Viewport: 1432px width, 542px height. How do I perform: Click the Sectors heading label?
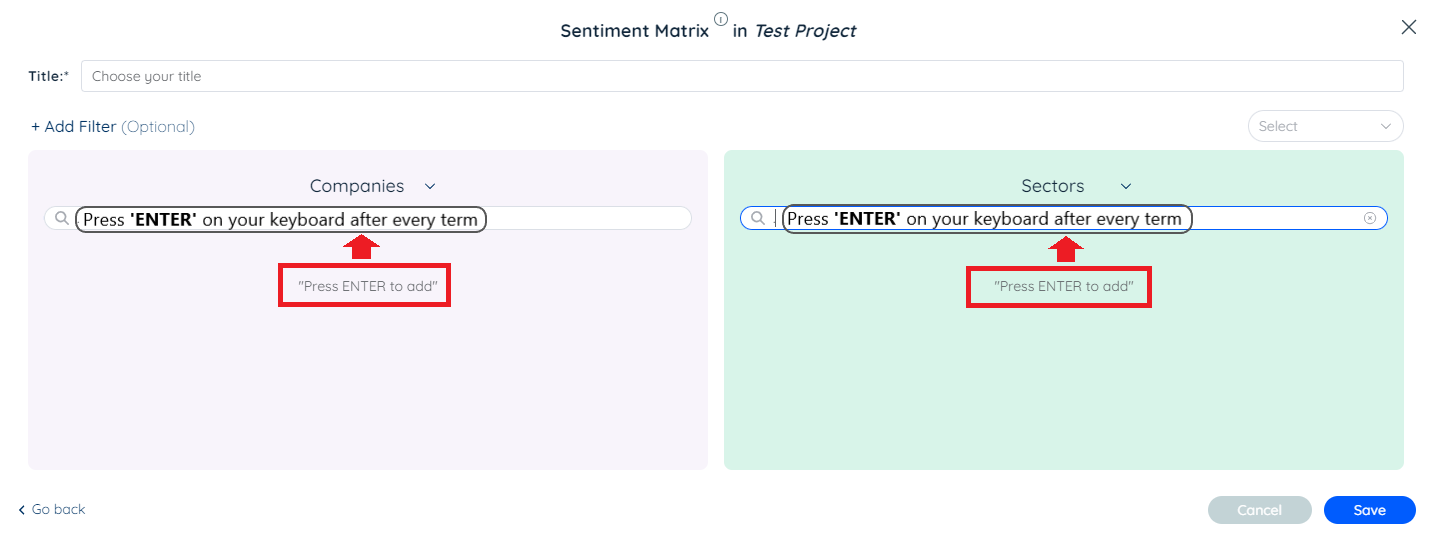pos(1052,186)
